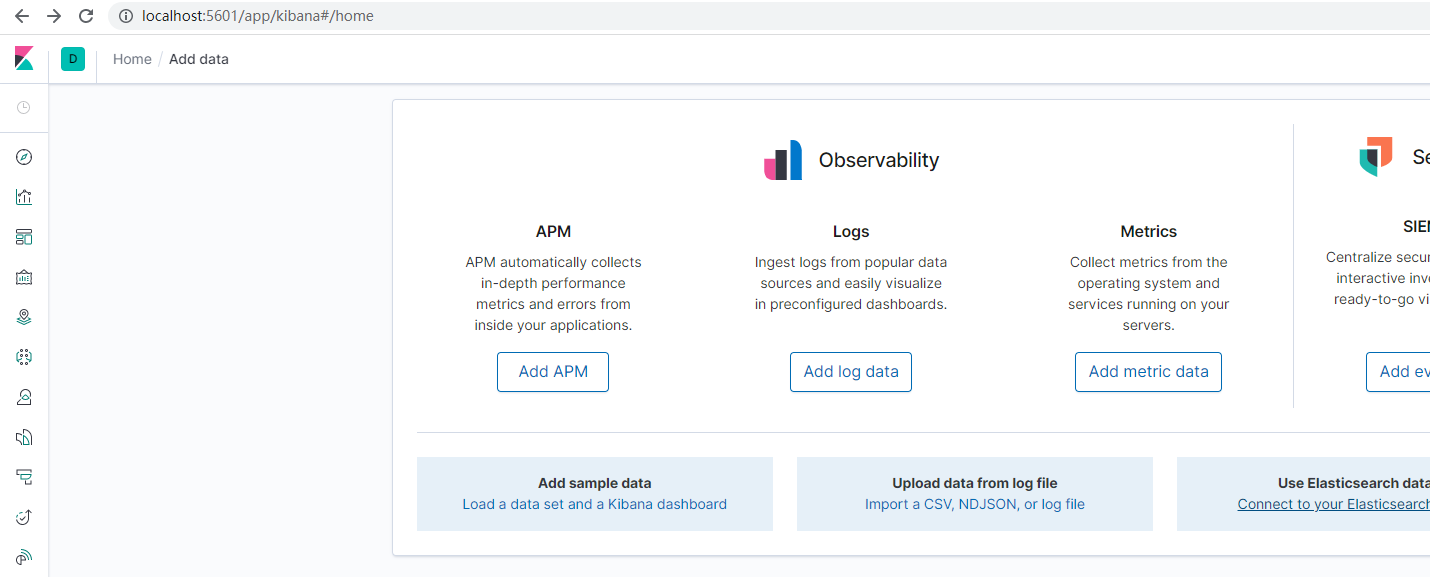
Task: Click the Add metric data button
Action: pyautogui.click(x=1148, y=372)
